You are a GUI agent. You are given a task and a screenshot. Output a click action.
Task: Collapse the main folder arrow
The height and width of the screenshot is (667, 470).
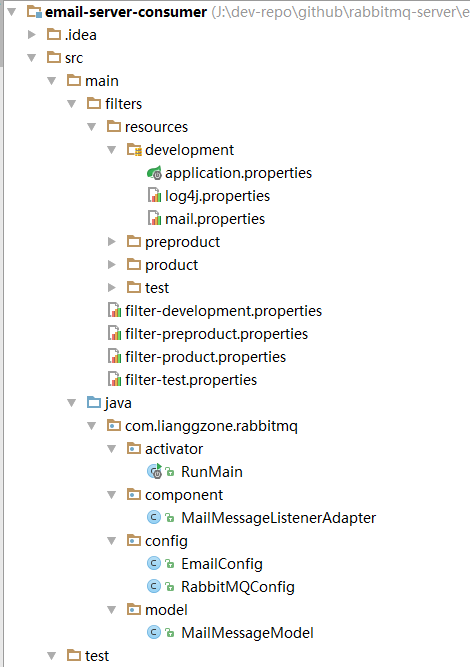(x=51, y=81)
